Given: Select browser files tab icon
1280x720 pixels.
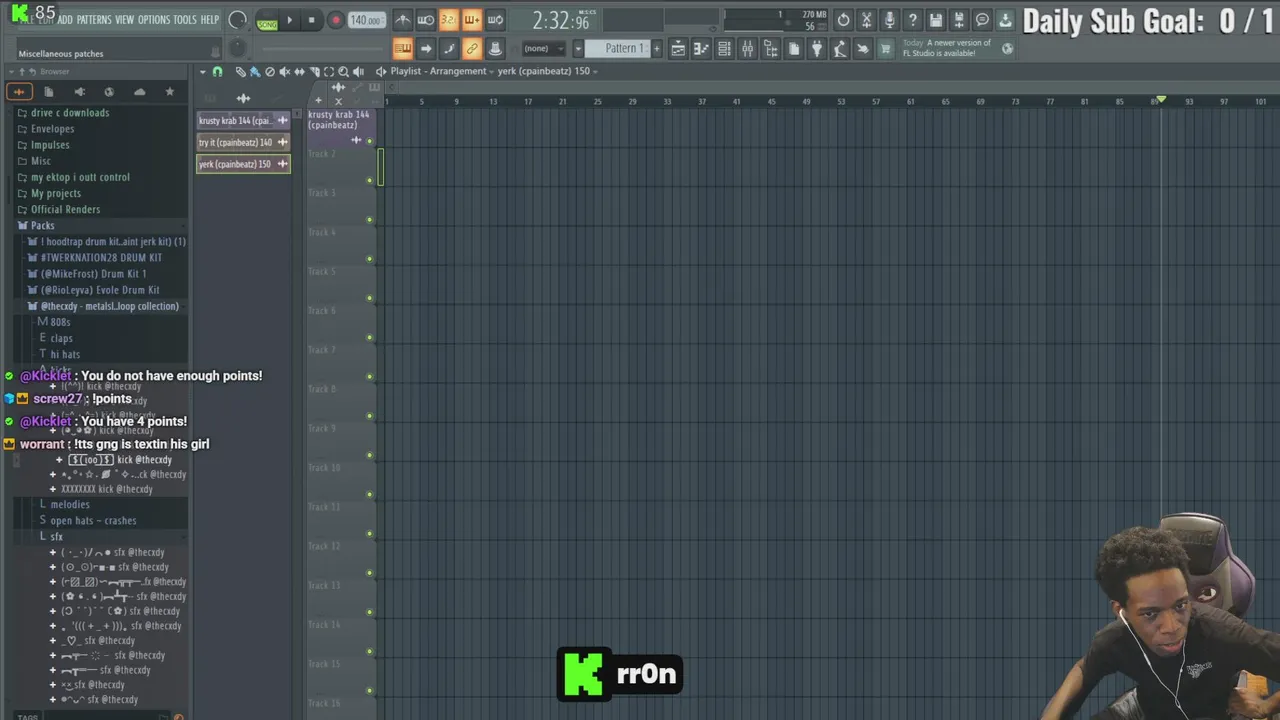Looking at the screenshot, I should pyautogui.click(x=48, y=92).
